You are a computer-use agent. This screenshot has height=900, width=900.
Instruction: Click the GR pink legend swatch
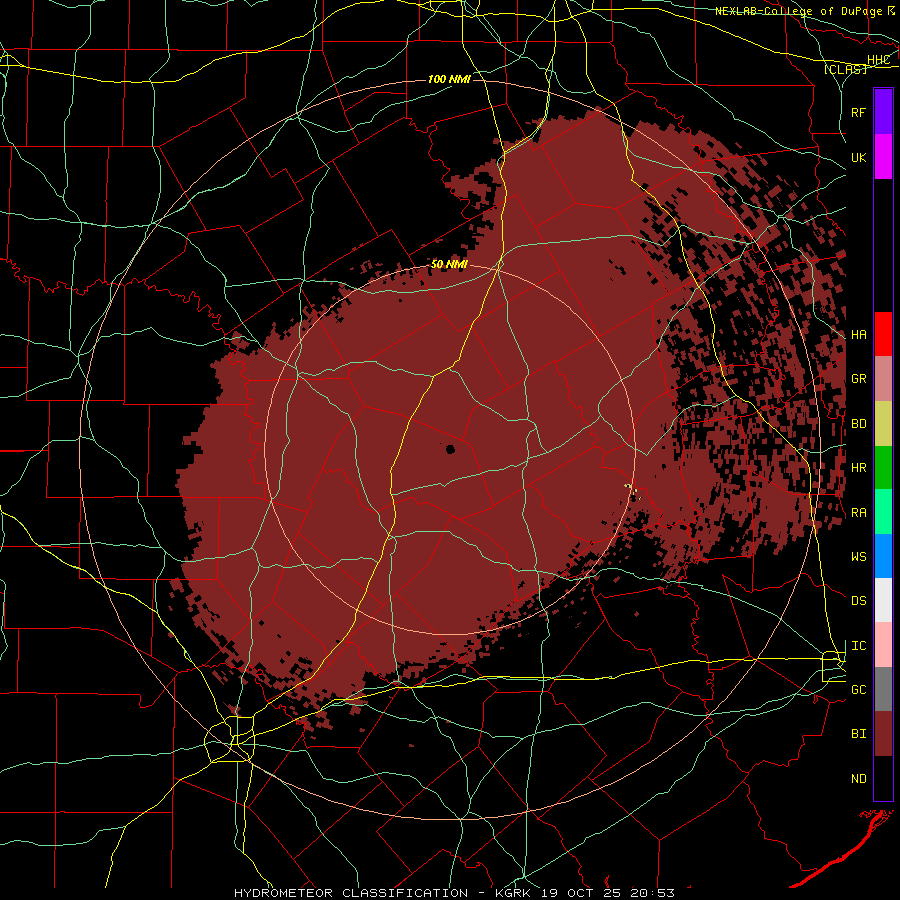coord(883,378)
